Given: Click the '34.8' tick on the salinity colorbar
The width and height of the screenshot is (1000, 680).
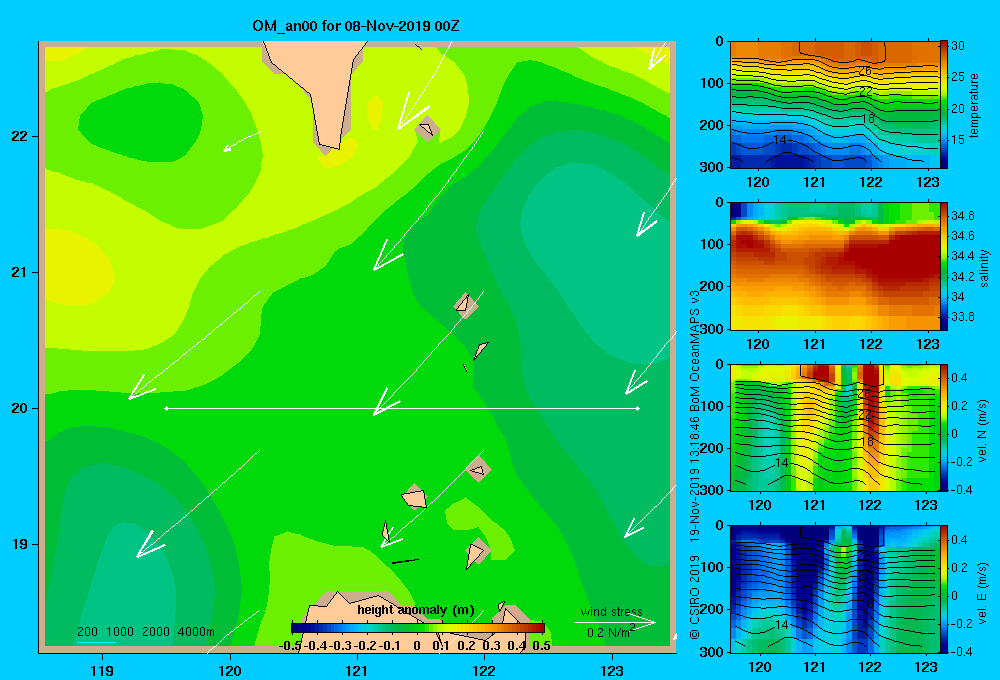Looking at the screenshot, I should [962, 216].
